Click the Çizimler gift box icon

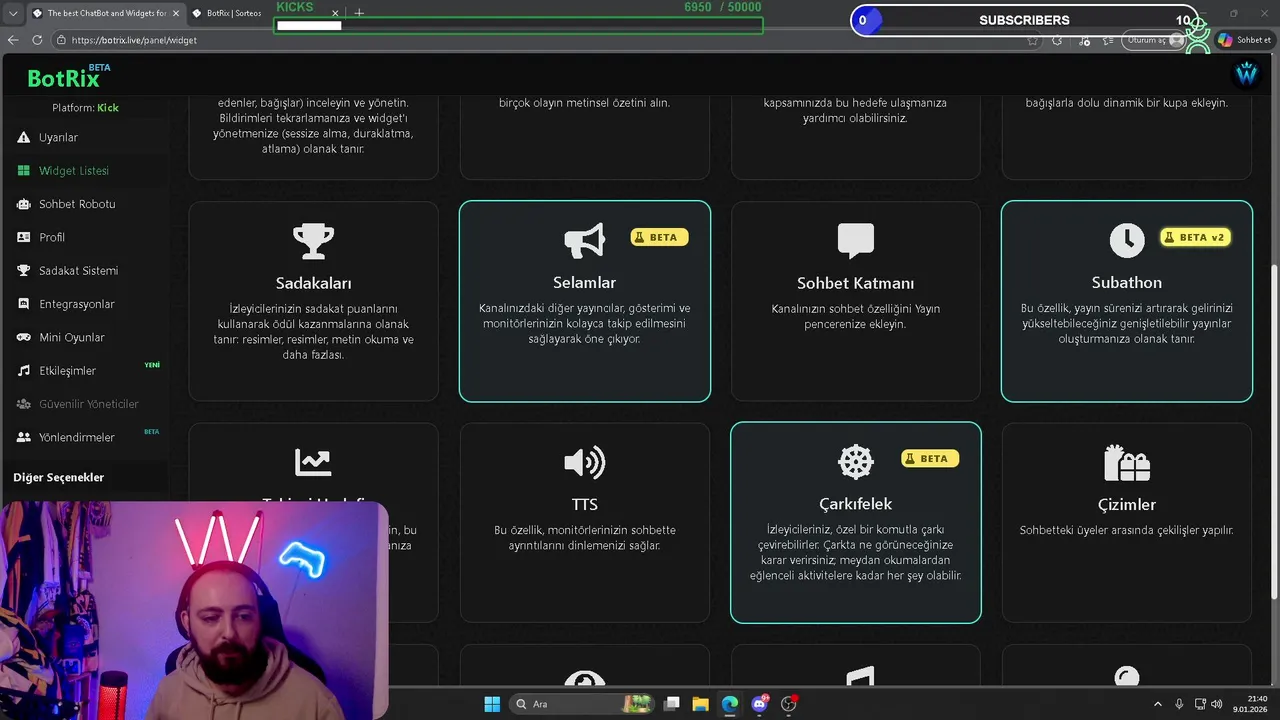point(1127,462)
